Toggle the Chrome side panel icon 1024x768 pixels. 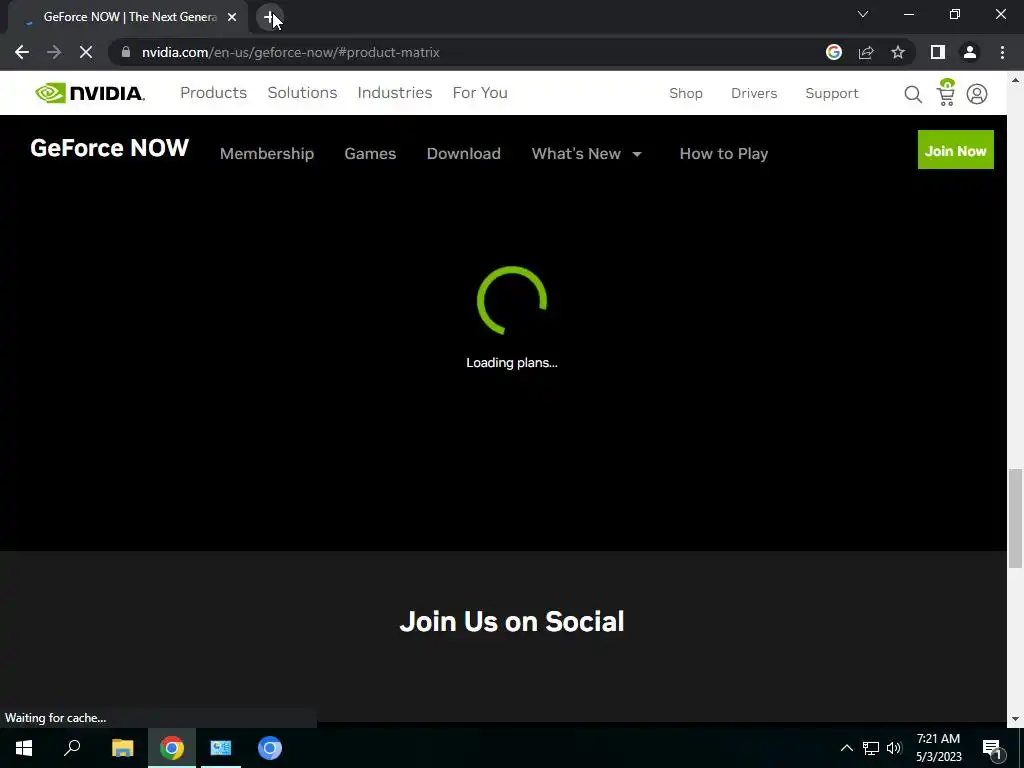[x=938, y=52]
